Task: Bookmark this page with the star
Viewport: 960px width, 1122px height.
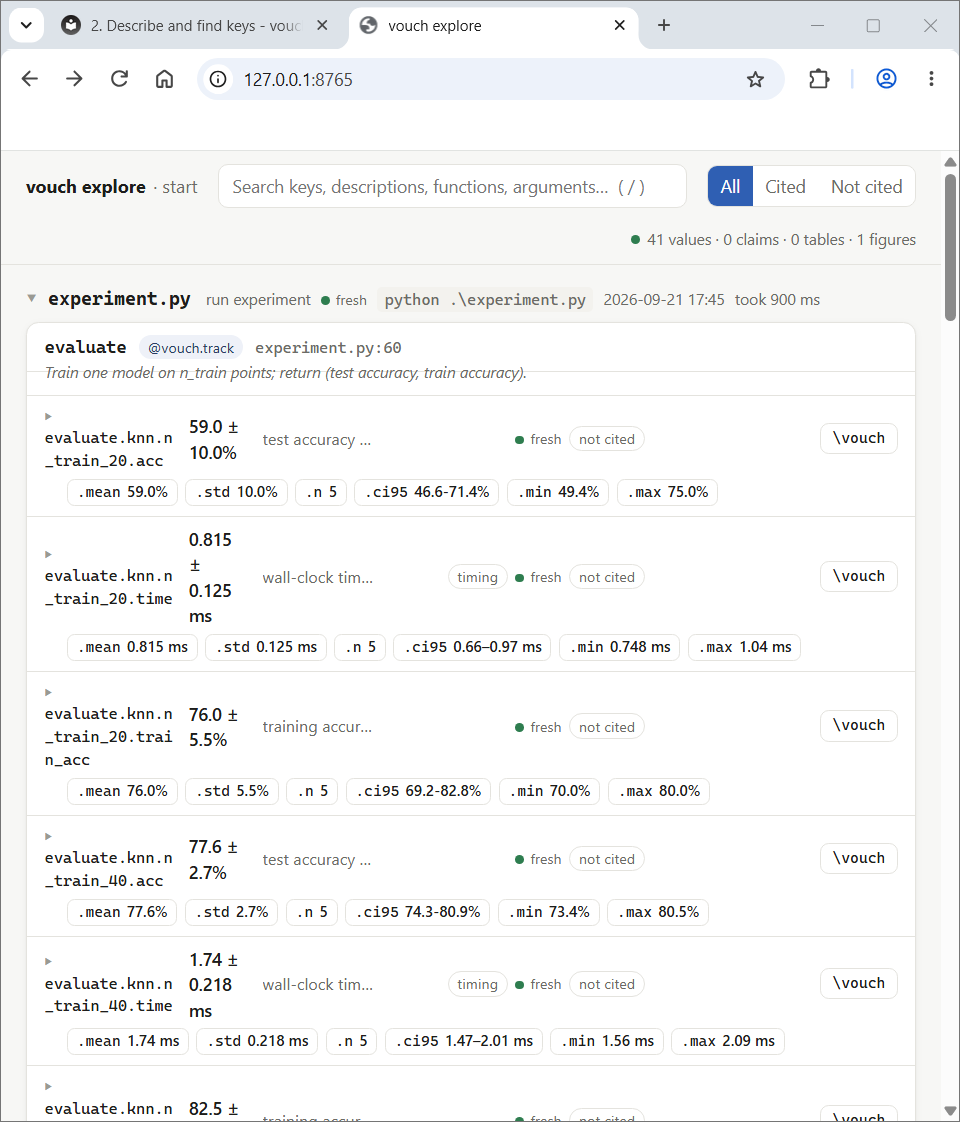Action: (x=755, y=79)
